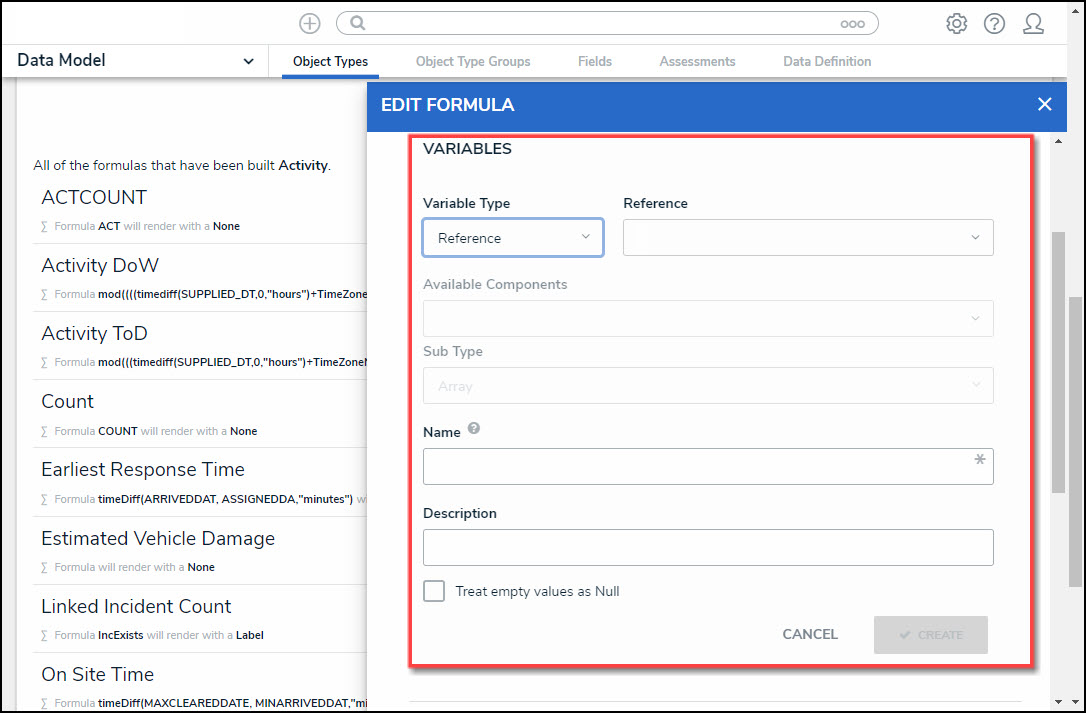Open the Data Model navigation dropdown
Image resolution: width=1086 pixels, height=713 pixels.
pos(135,61)
